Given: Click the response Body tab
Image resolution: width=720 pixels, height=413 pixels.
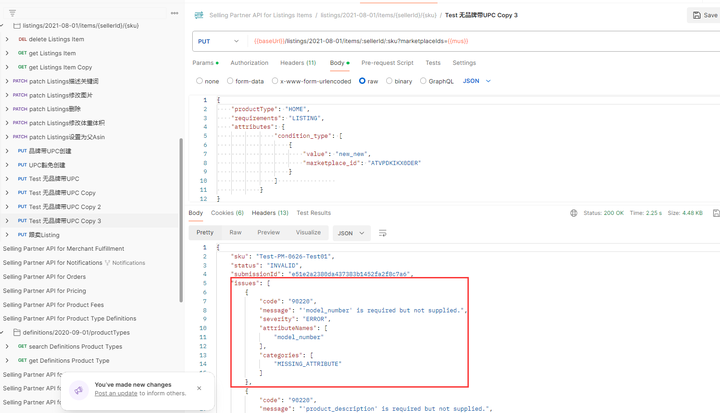Looking at the screenshot, I should (196, 213).
